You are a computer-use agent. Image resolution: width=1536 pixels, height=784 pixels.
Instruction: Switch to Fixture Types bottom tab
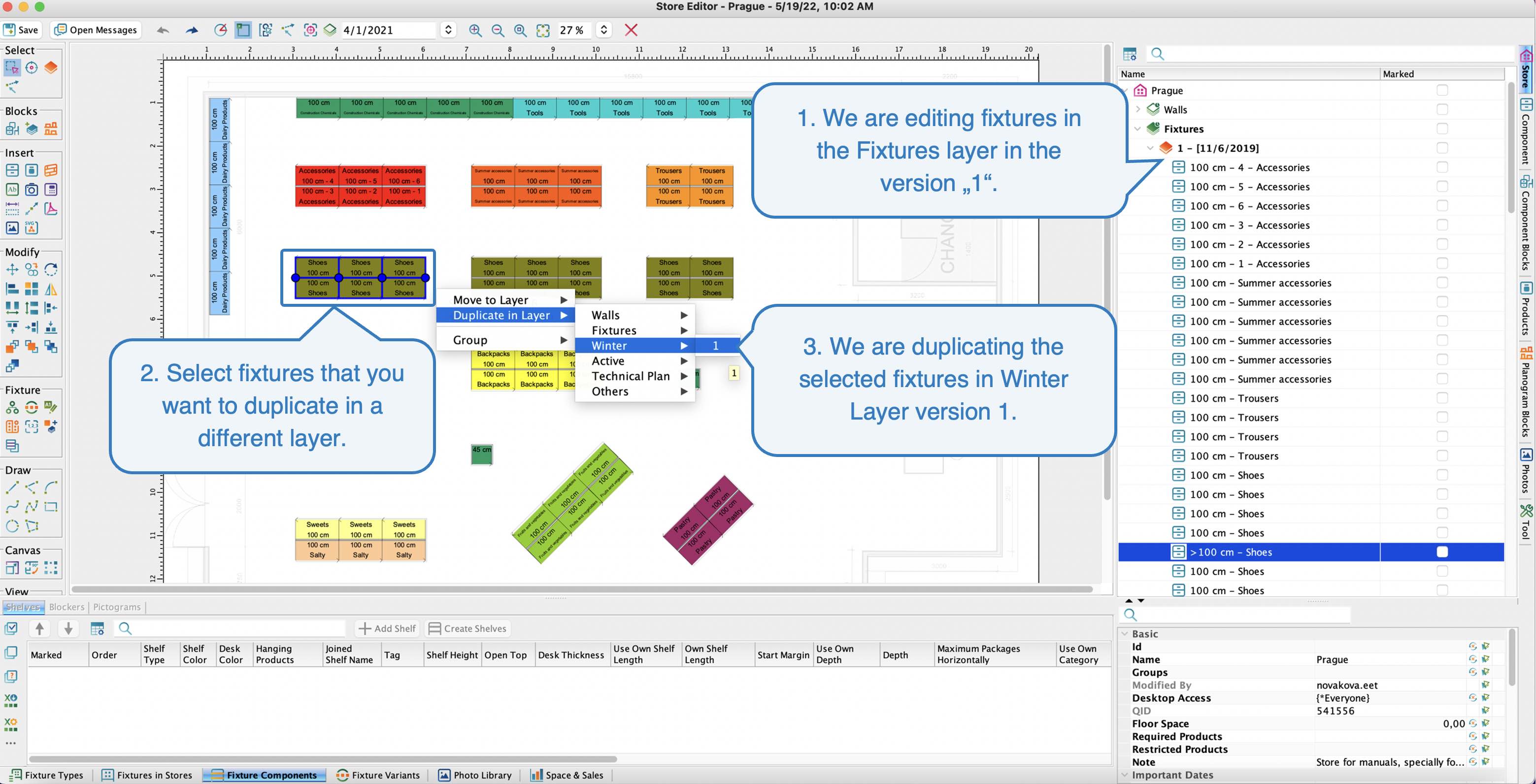(x=47, y=775)
